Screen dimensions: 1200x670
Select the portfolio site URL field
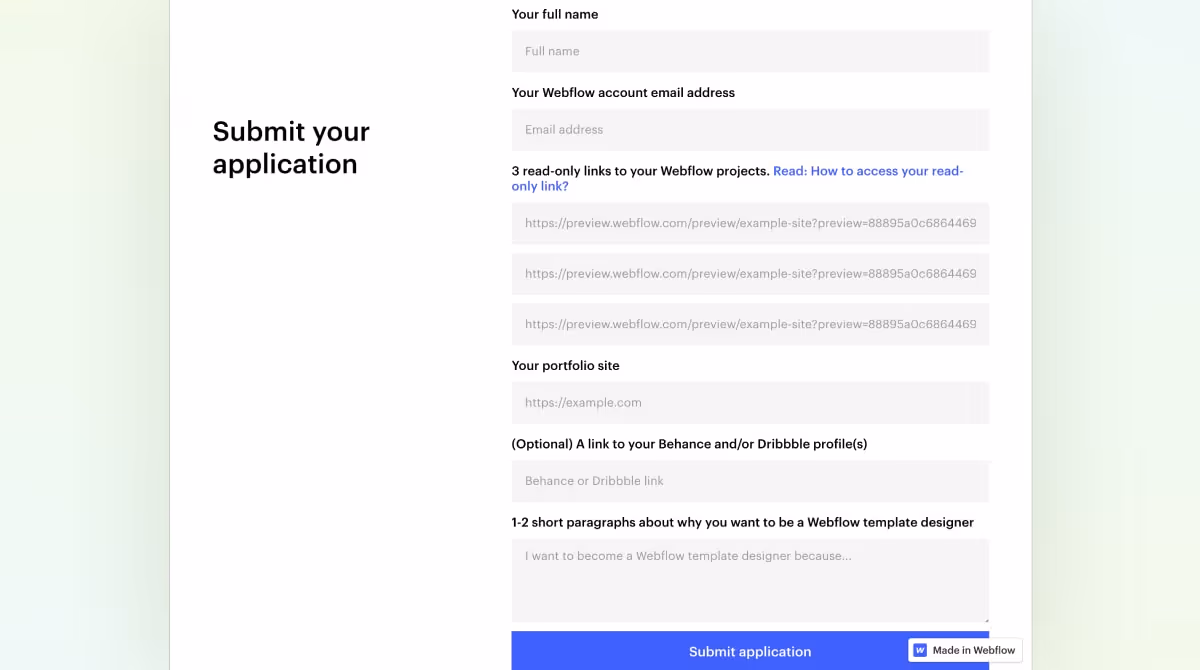coord(750,402)
